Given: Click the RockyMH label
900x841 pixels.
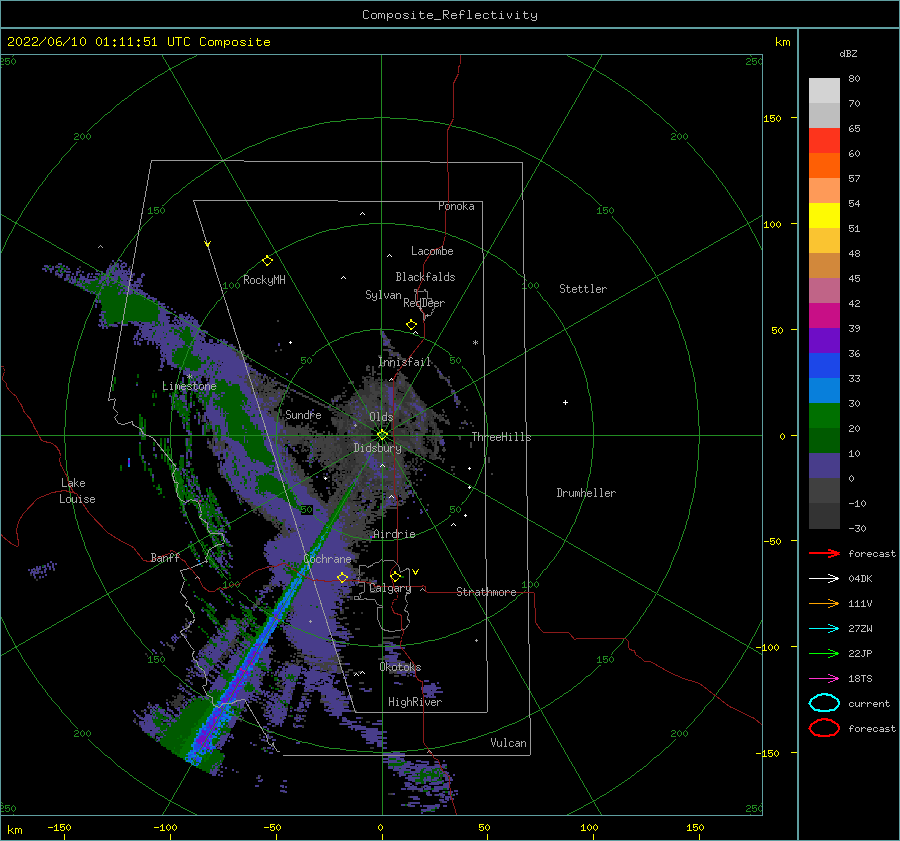Looking at the screenshot, I should 264,280.
